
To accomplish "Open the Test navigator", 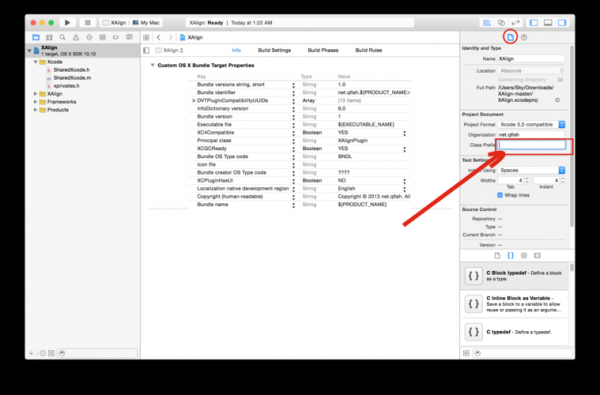I will point(89,37).
